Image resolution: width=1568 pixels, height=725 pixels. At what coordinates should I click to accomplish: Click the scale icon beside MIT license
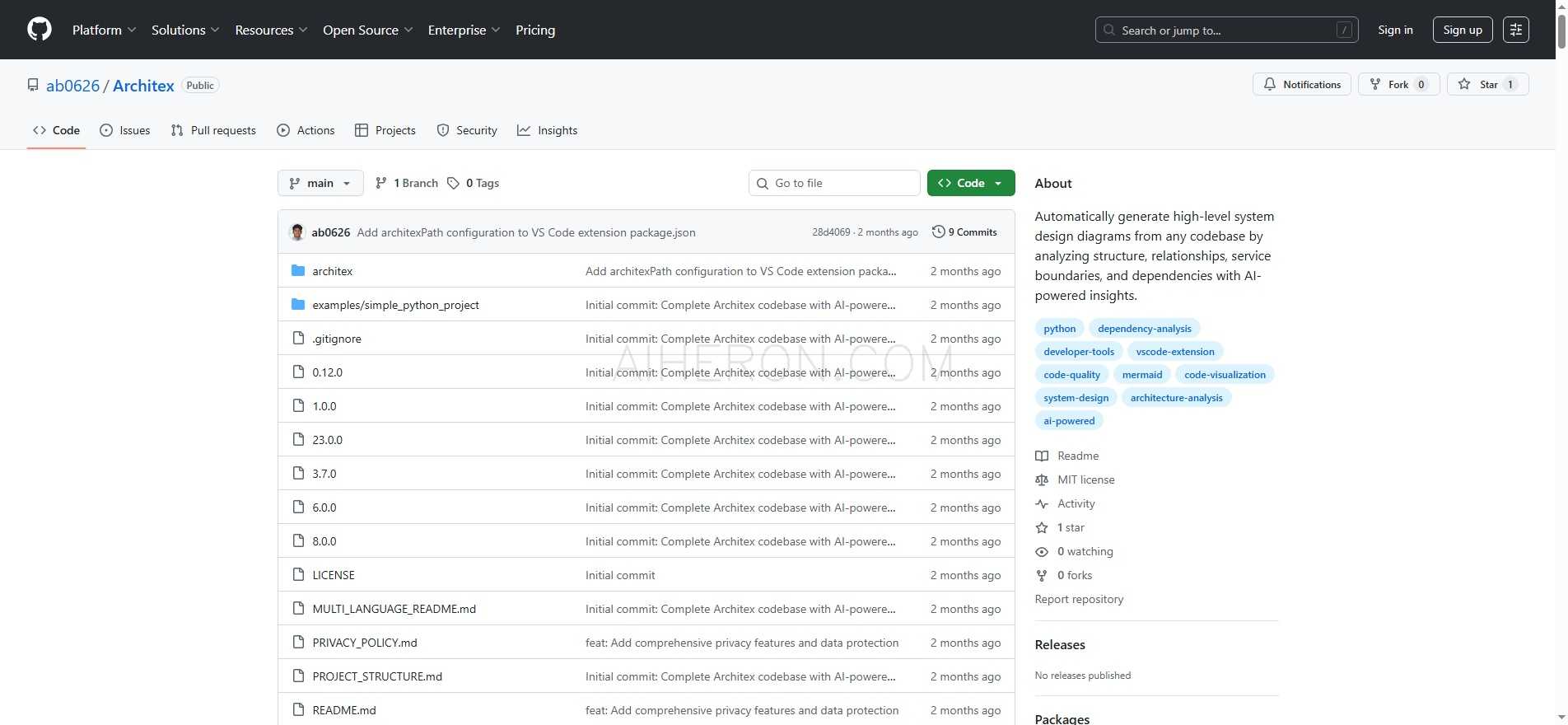(x=1042, y=479)
